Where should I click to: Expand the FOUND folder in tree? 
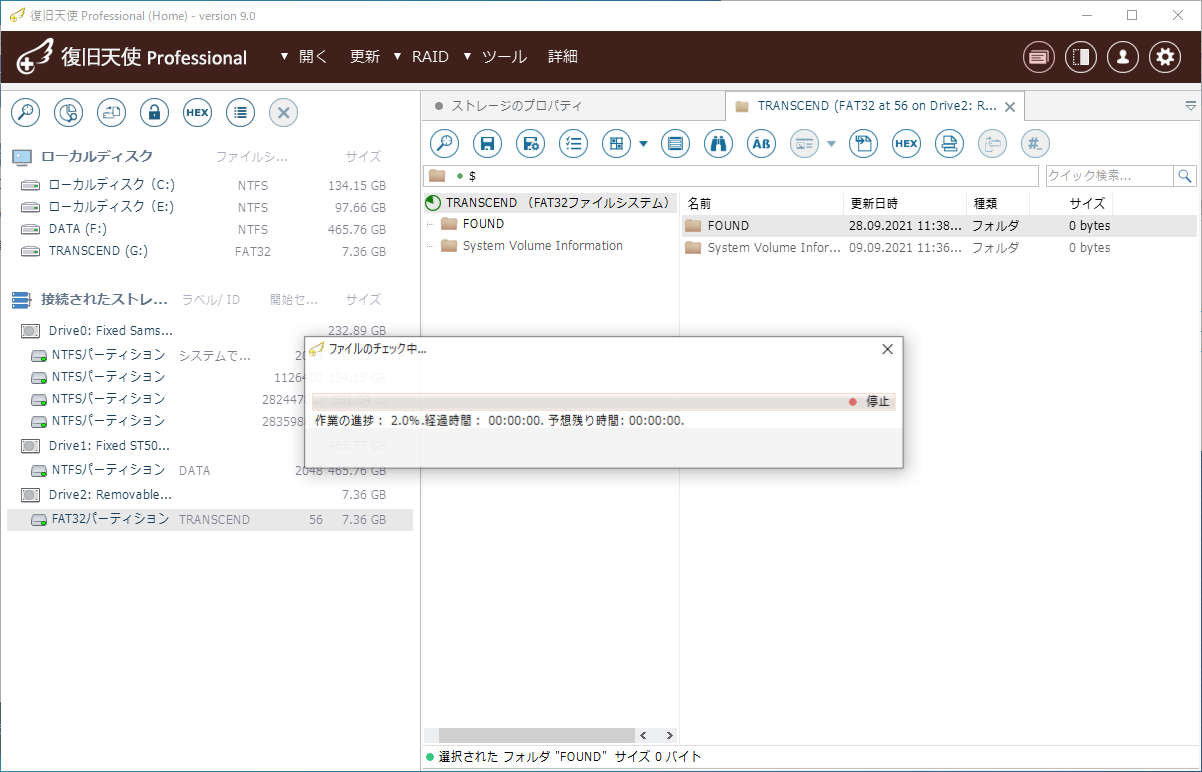(430, 224)
